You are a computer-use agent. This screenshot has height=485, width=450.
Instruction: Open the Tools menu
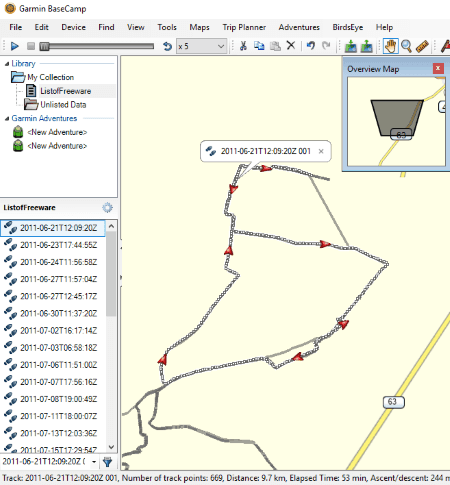pyautogui.click(x=167, y=27)
